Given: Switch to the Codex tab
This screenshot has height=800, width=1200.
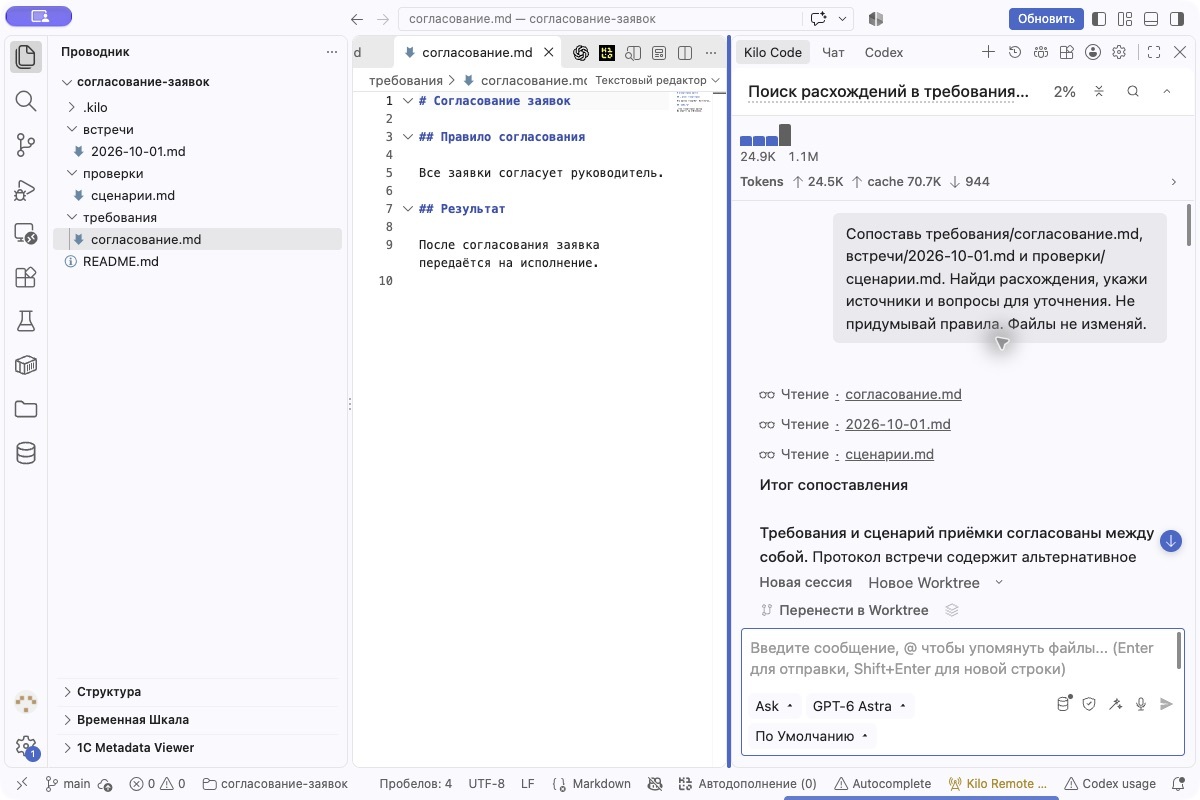Looking at the screenshot, I should point(884,52).
